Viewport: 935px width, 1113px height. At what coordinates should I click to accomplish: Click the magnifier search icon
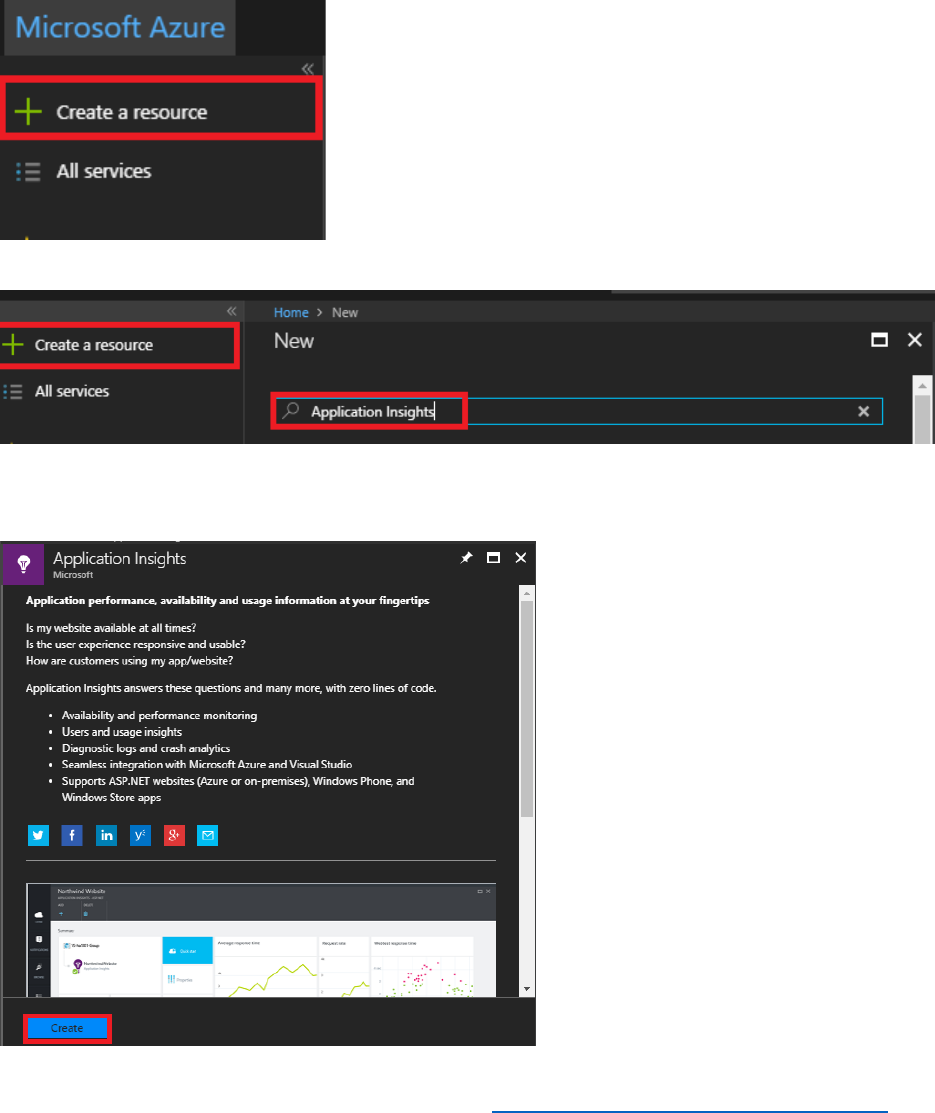[290, 410]
